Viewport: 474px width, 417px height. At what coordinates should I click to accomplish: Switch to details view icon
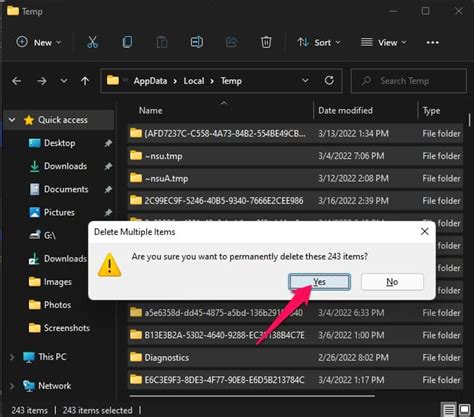pos(449,409)
